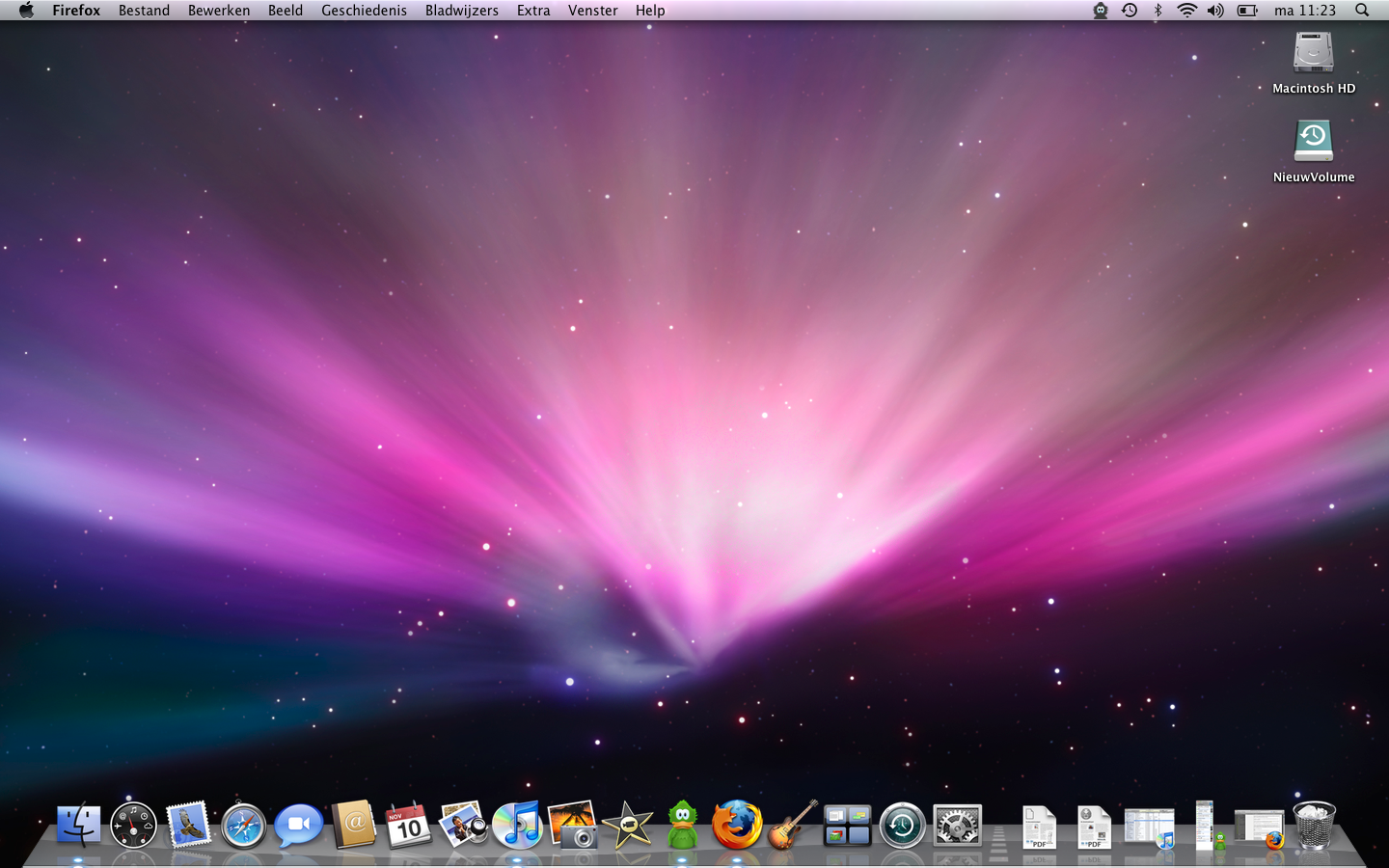Restore the minimized Firefox window in dock
The image size is (1389, 868).
click(1259, 829)
